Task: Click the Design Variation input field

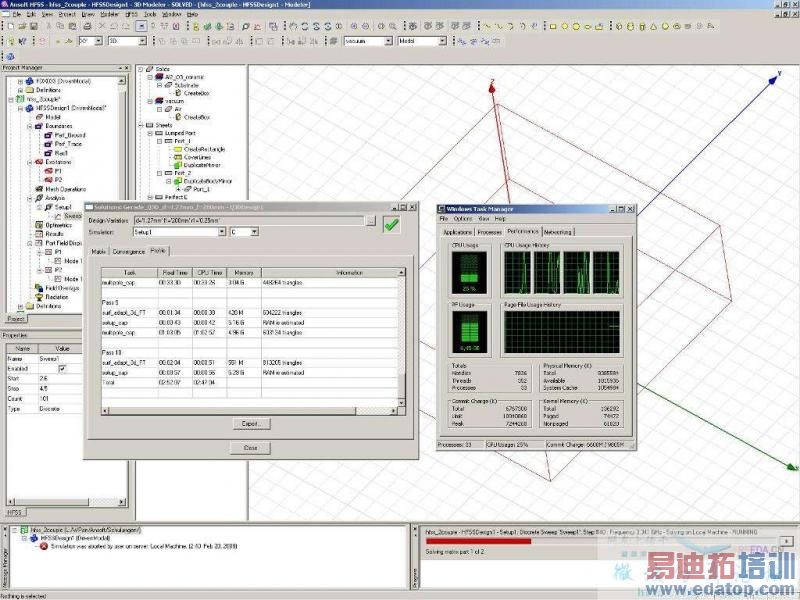Action: (249, 221)
